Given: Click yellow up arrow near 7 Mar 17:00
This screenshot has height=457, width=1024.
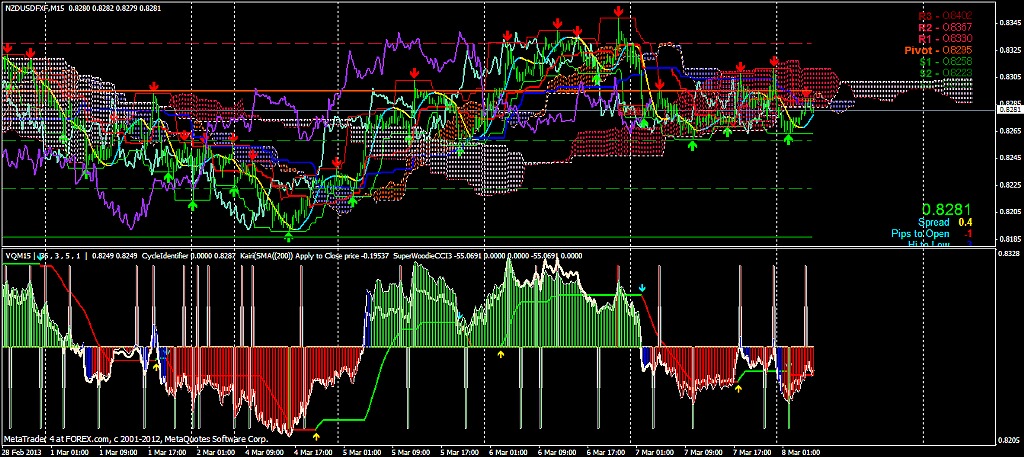Looking at the screenshot, I should click(x=738, y=388).
